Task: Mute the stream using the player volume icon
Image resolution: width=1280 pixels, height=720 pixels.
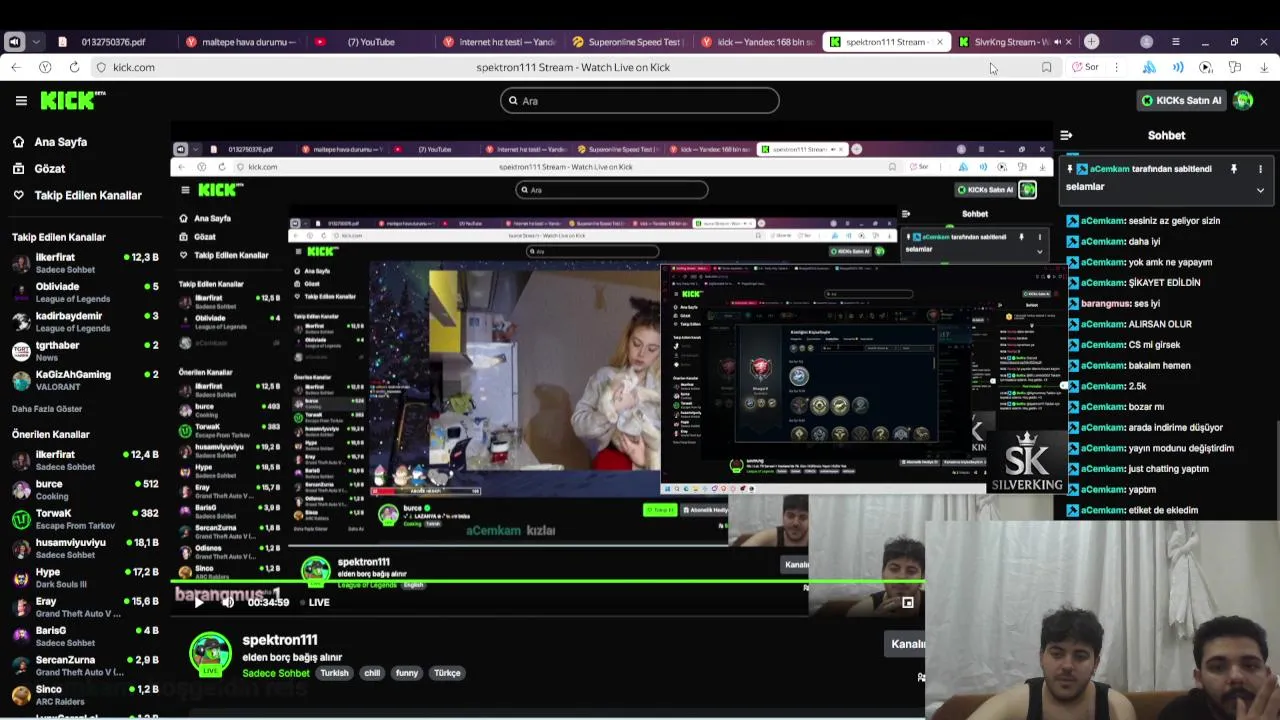Action: coord(228,602)
